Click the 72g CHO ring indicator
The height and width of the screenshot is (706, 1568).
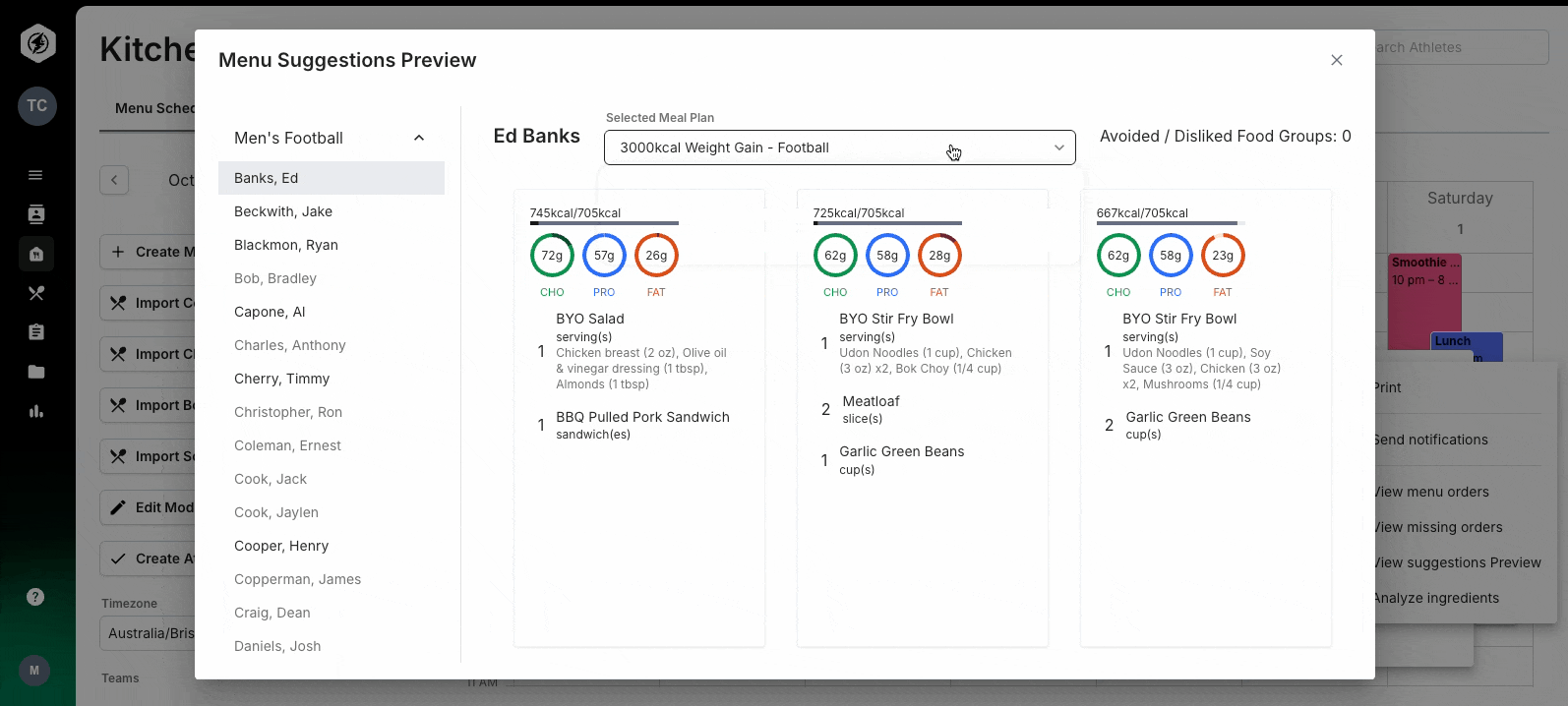(x=552, y=256)
